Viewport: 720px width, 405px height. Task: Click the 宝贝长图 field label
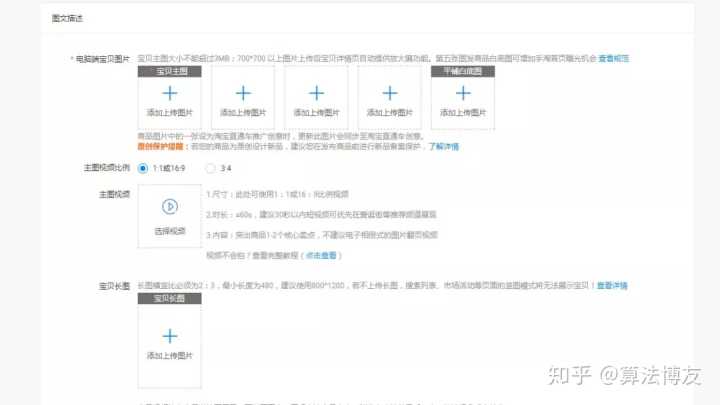pos(114,286)
